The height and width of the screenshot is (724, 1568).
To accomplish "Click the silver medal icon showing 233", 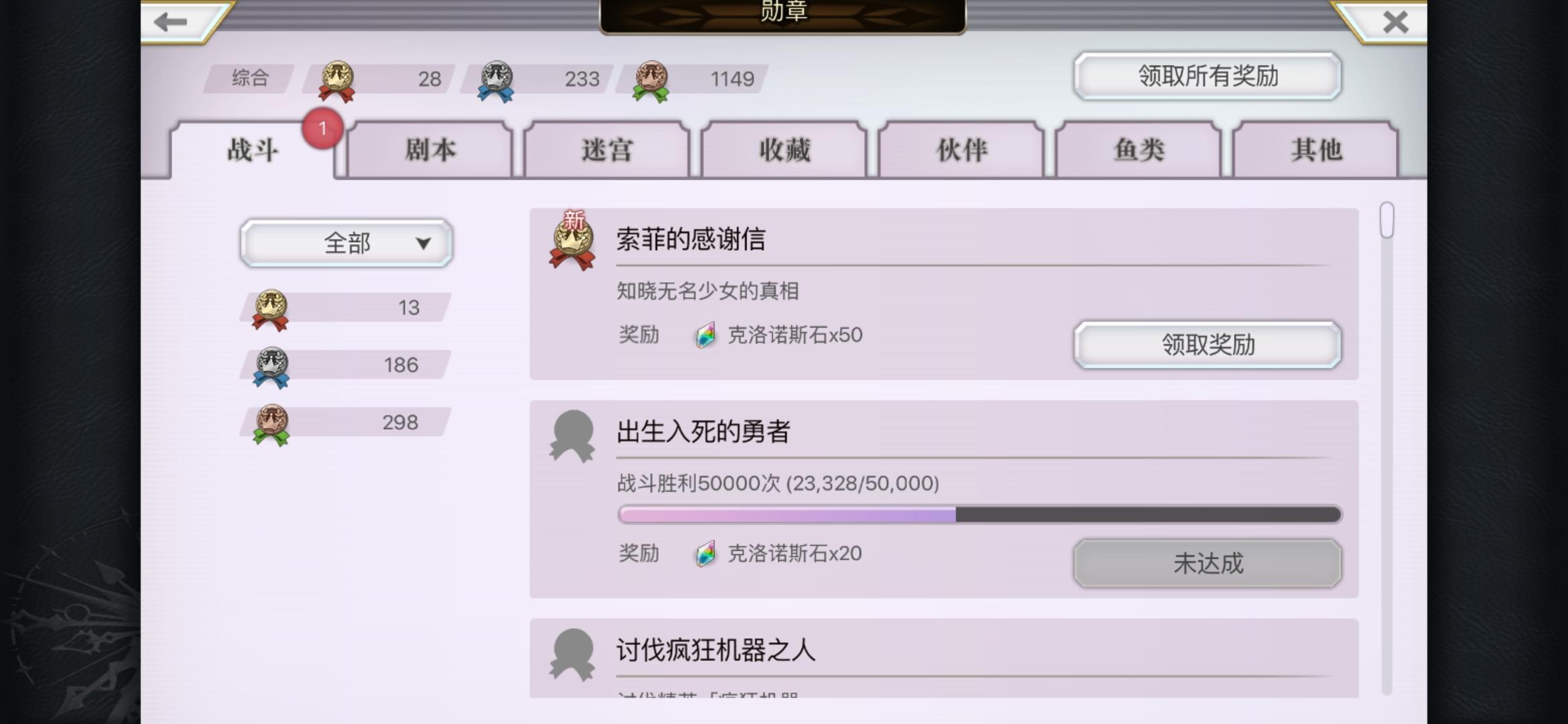I will [496, 81].
